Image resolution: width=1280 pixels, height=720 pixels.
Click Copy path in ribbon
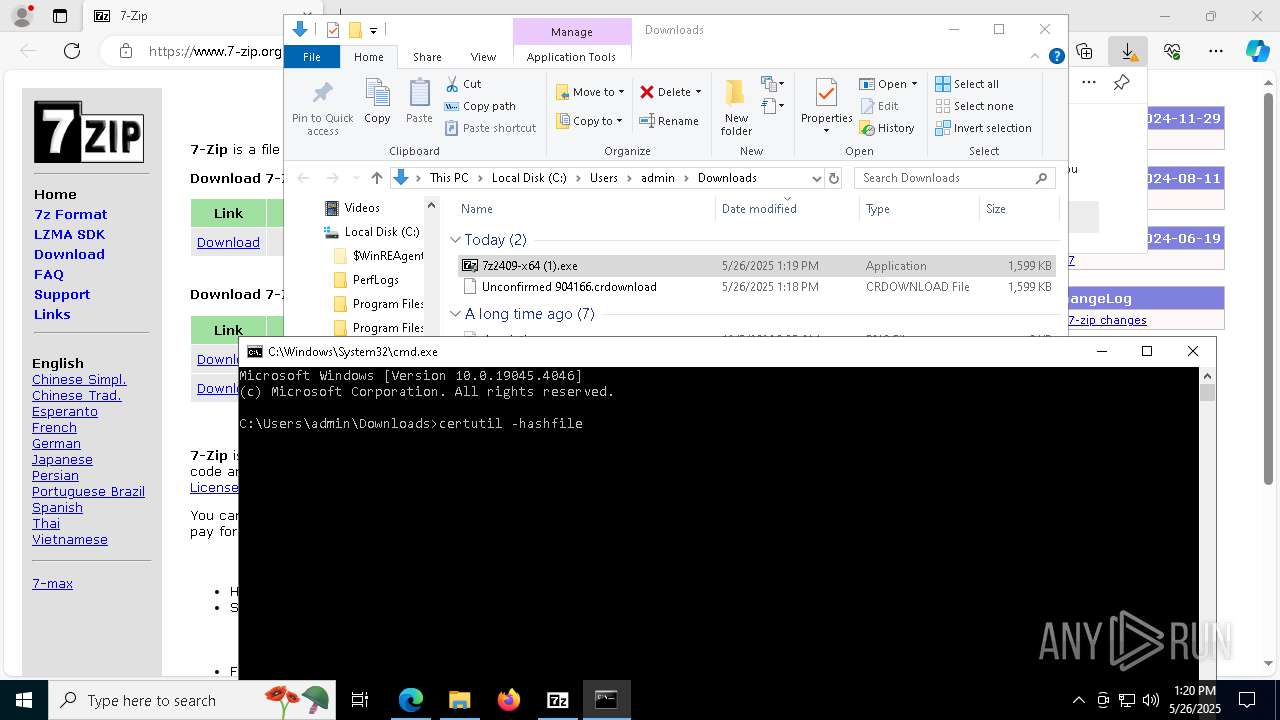pyautogui.click(x=480, y=106)
